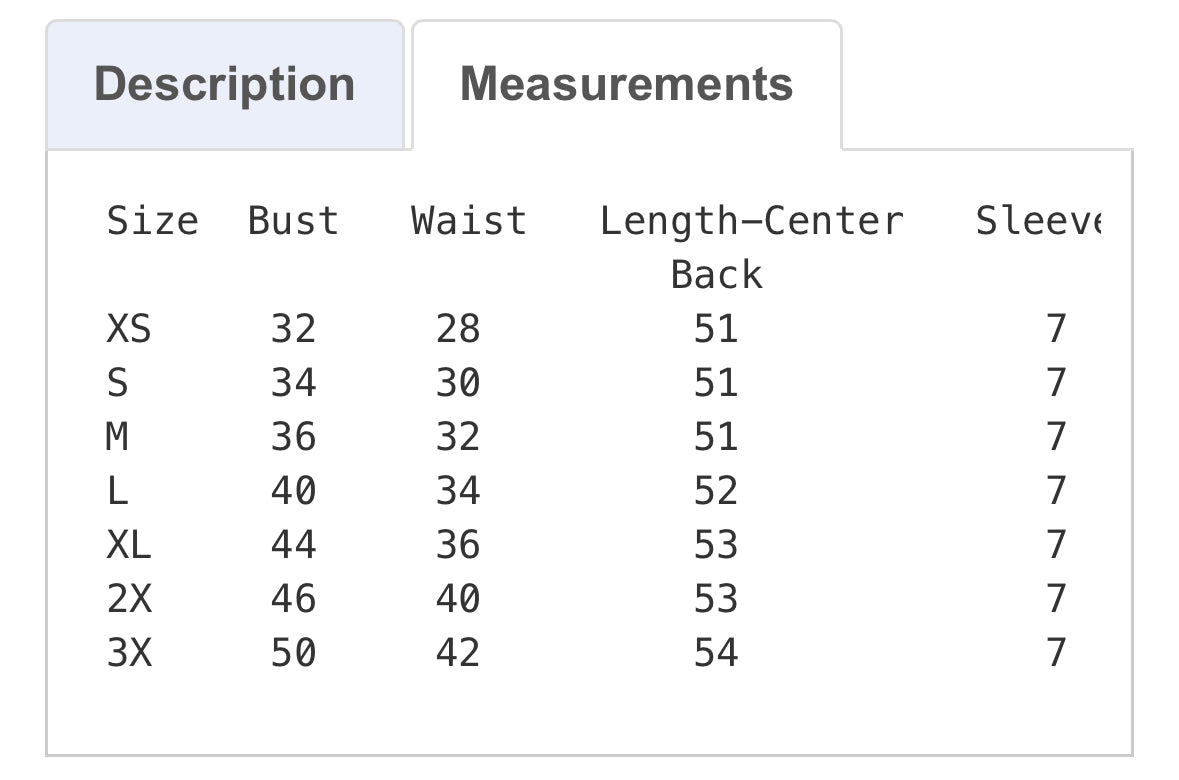Click the length value 52 for L
1179x780 pixels.
coord(716,491)
